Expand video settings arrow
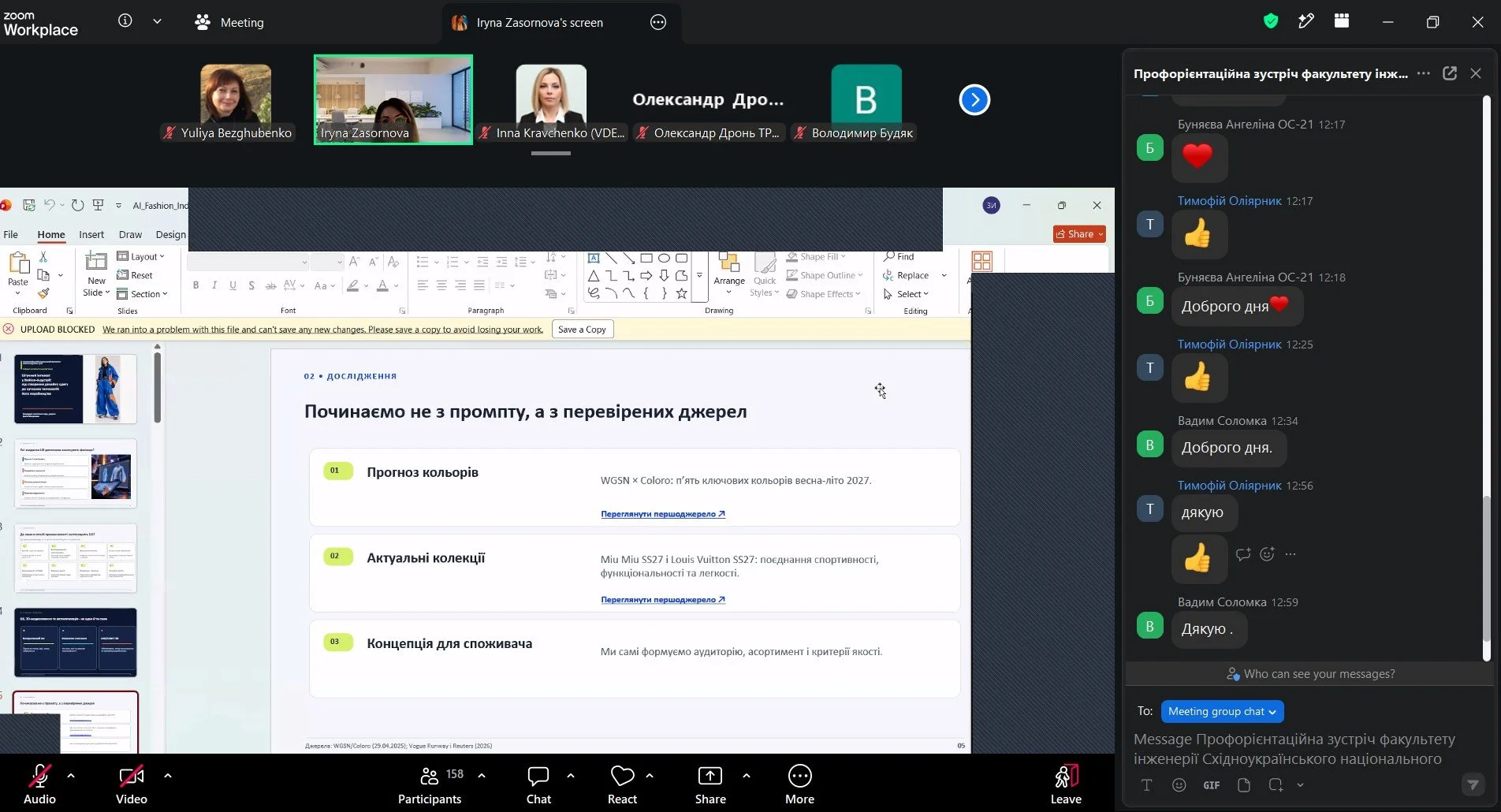This screenshot has width=1501, height=812. (167, 776)
